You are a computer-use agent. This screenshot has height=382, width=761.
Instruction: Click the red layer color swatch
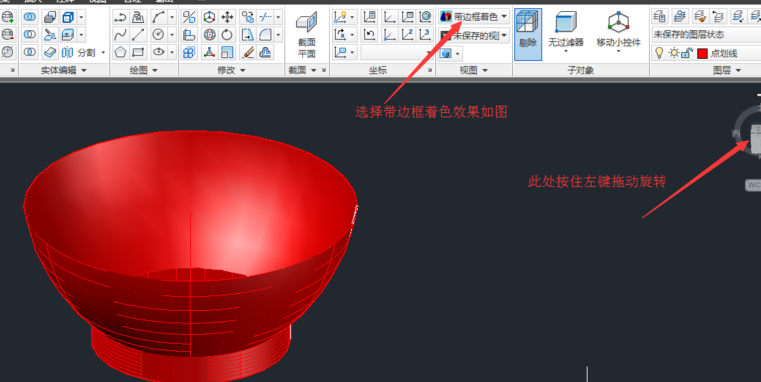click(702, 53)
